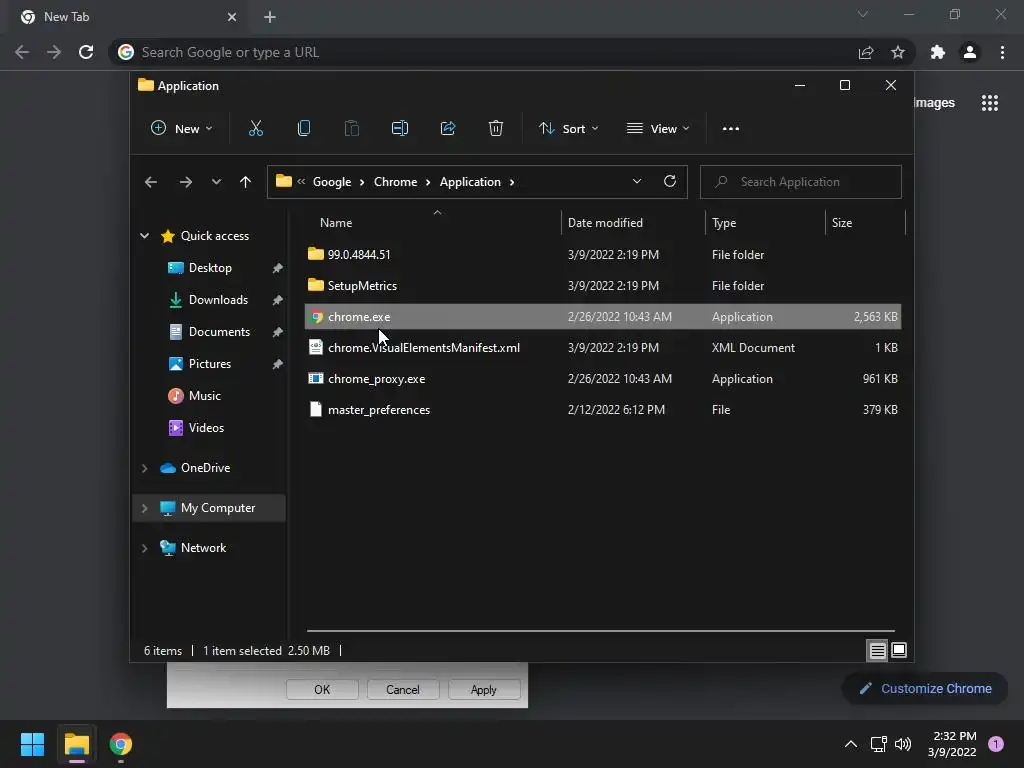
Task: Click the Search Application field
Action: click(801, 182)
